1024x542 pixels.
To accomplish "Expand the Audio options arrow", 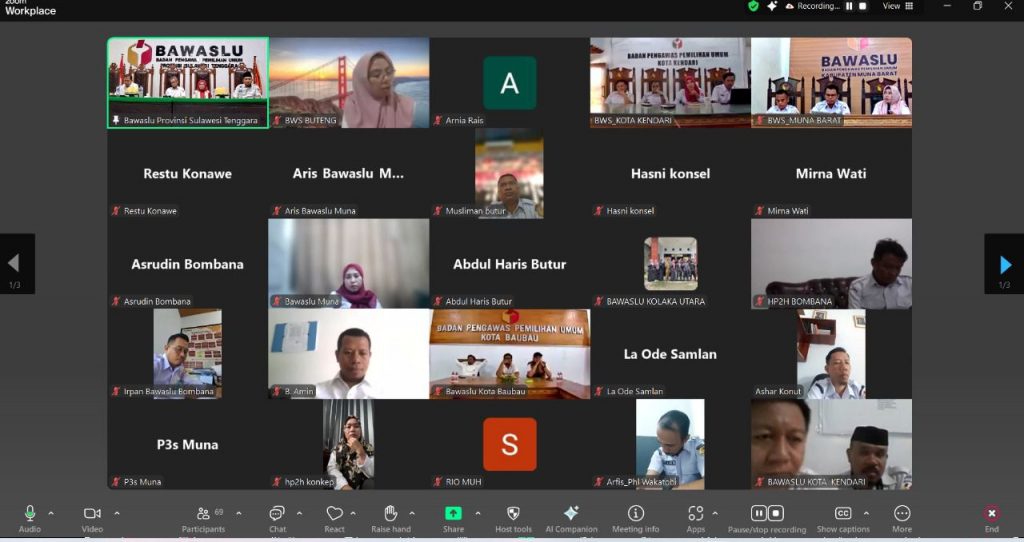I will click(51, 513).
